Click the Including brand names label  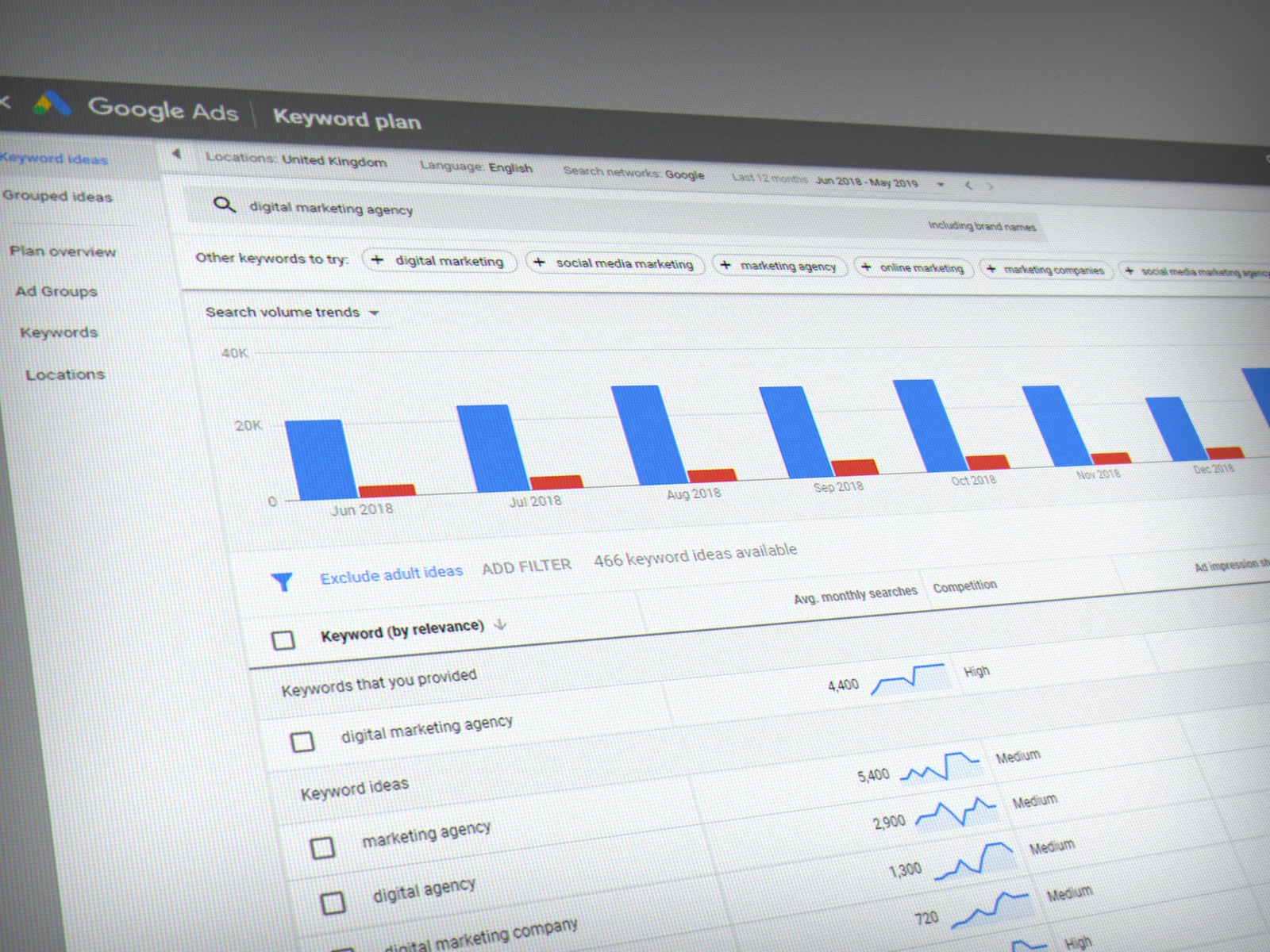tap(982, 226)
